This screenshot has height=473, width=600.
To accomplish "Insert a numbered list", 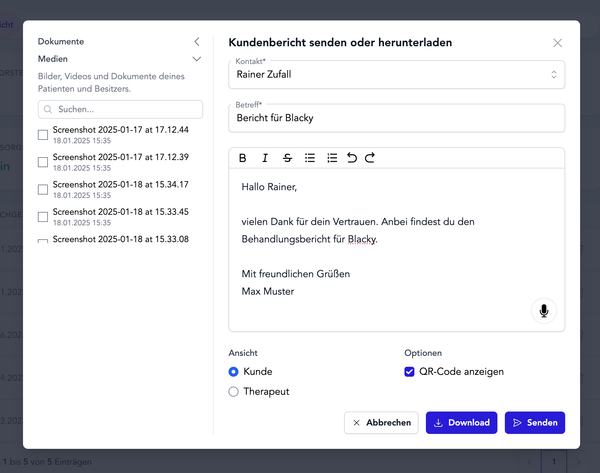I will [x=332, y=158].
